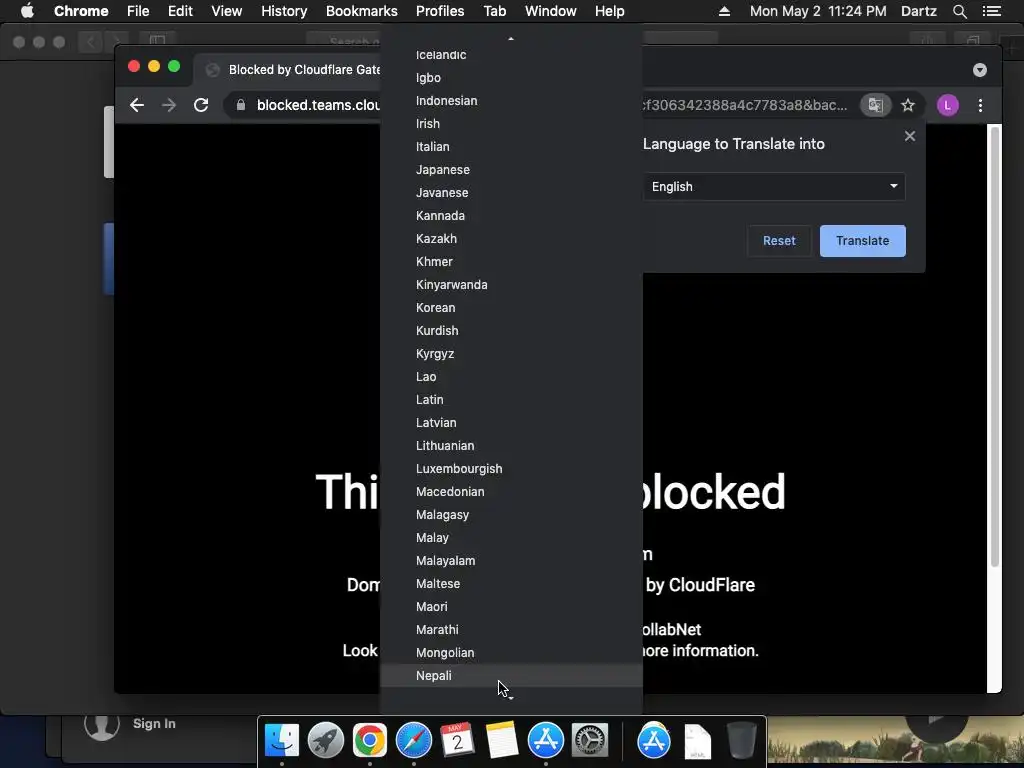Open Notification Center list icon
Screen dimensions: 1024x768
[x=991, y=11]
